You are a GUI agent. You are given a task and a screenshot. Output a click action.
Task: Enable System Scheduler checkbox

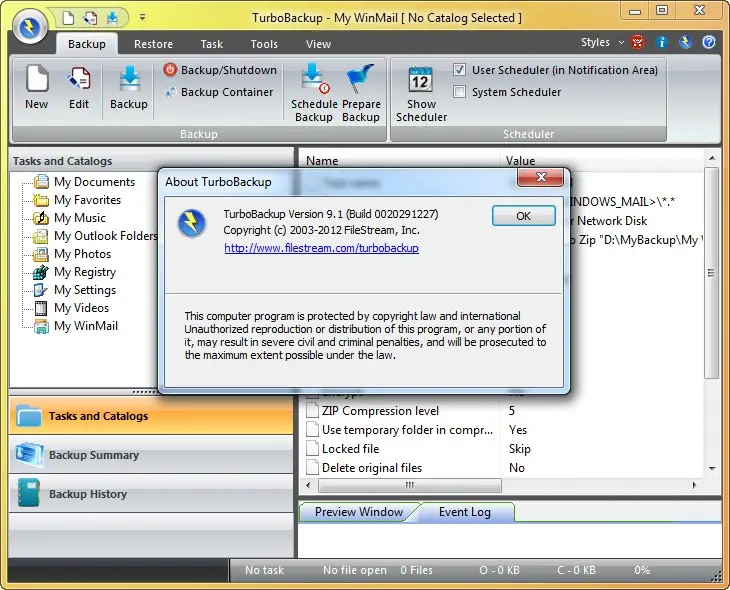coord(460,92)
